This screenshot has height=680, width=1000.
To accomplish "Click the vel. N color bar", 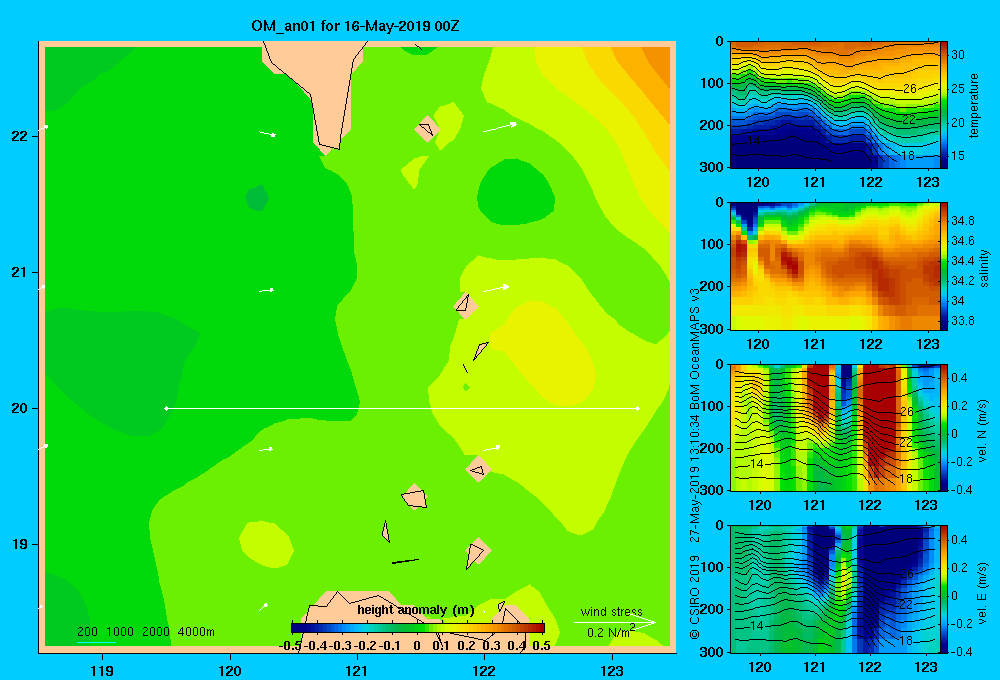I will (944, 428).
